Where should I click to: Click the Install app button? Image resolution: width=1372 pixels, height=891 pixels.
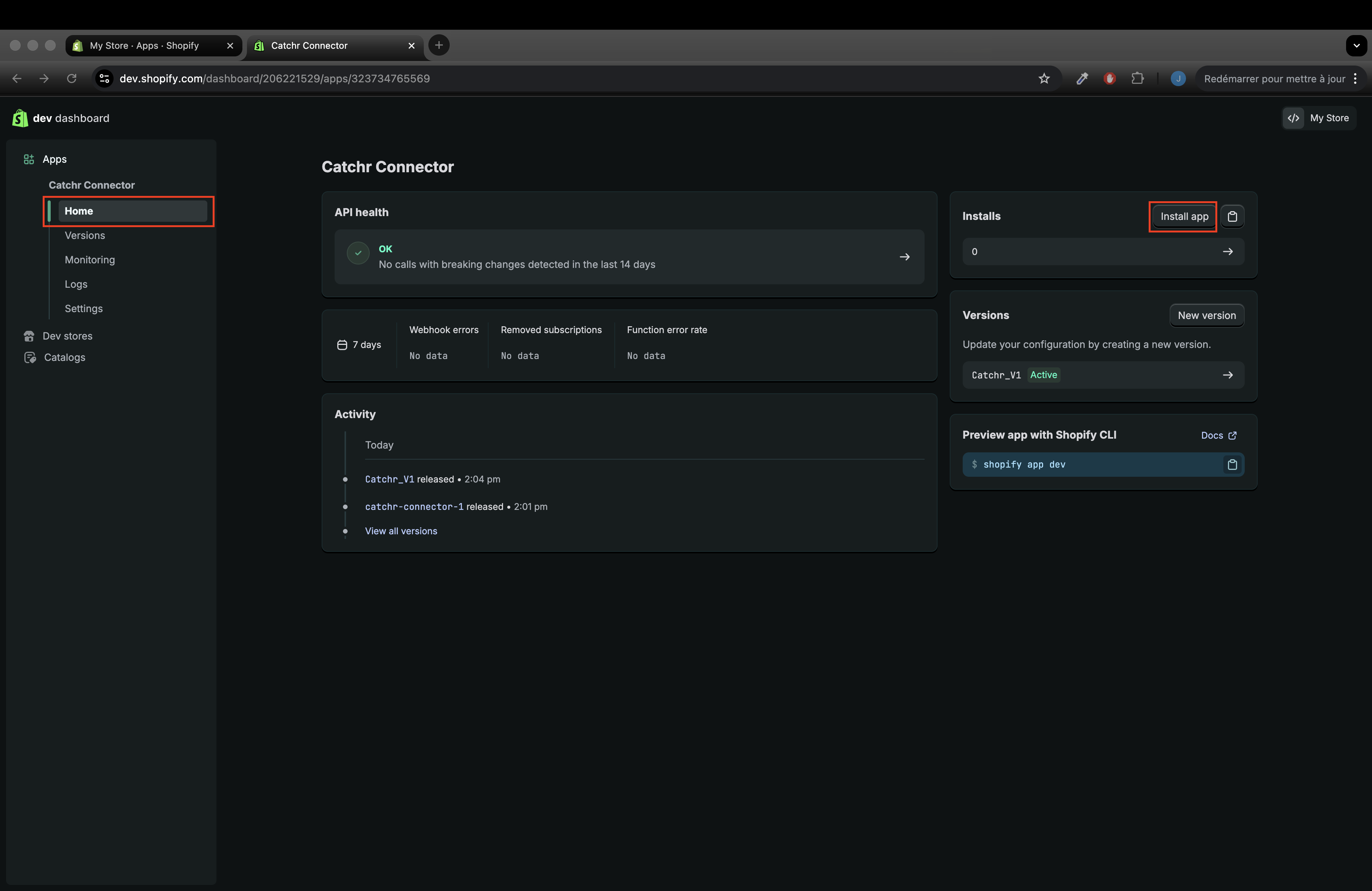[x=1184, y=217]
